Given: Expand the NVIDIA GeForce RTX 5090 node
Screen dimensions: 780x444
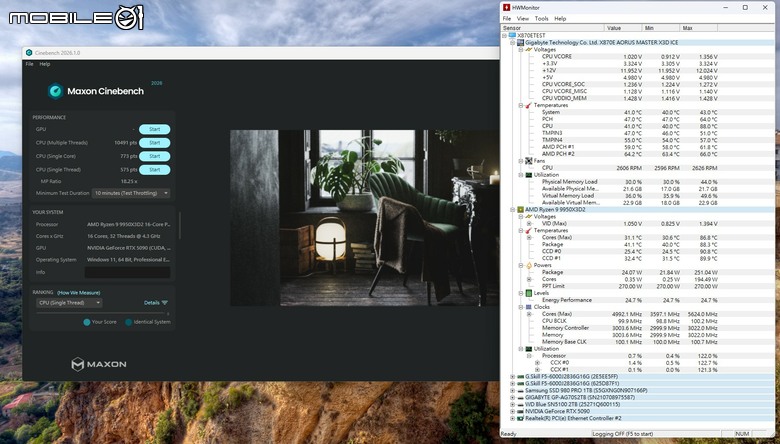Looking at the screenshot, I should [x=512, y=412].
